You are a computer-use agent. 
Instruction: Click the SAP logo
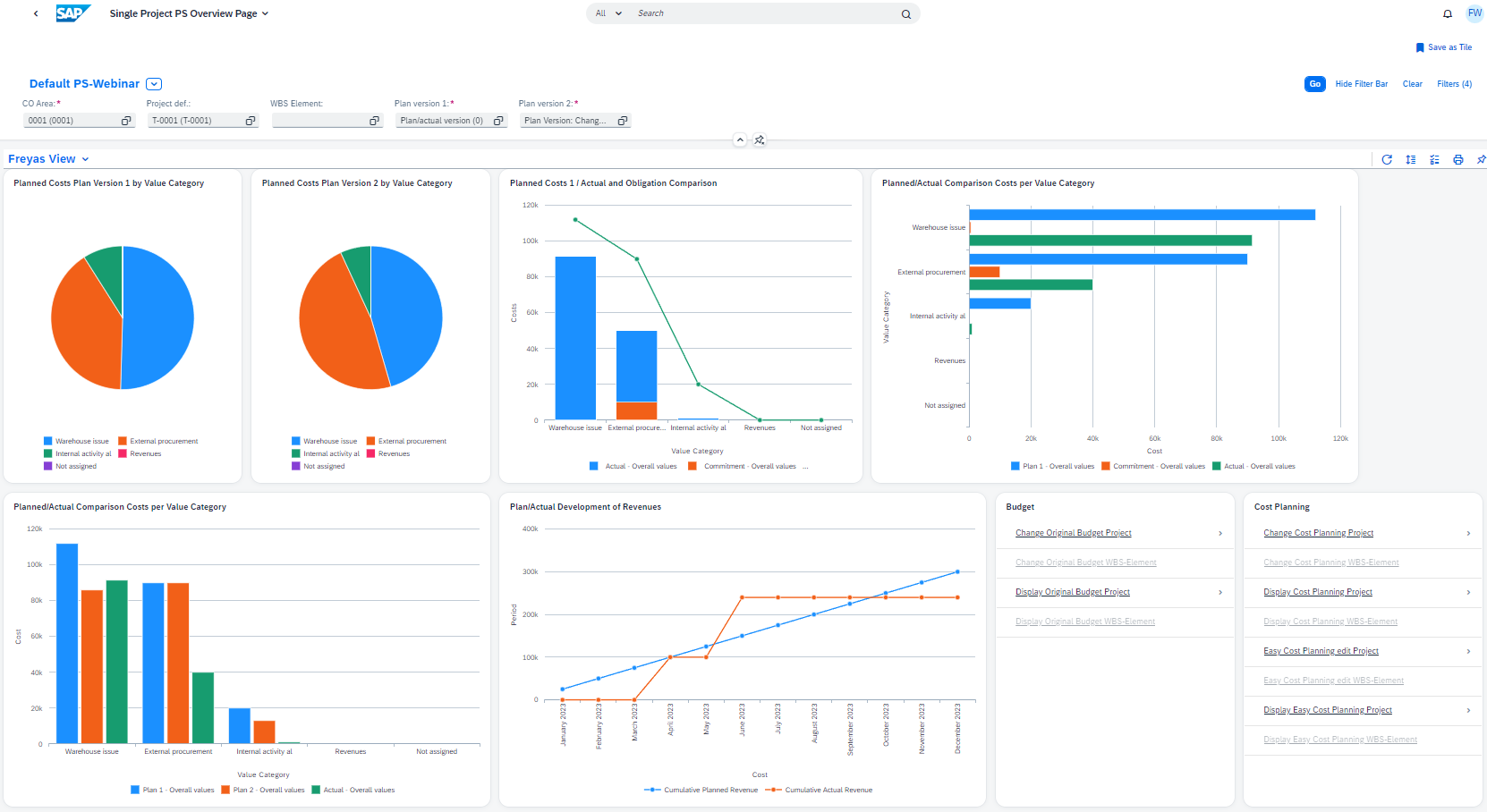[x=73, y=13]
